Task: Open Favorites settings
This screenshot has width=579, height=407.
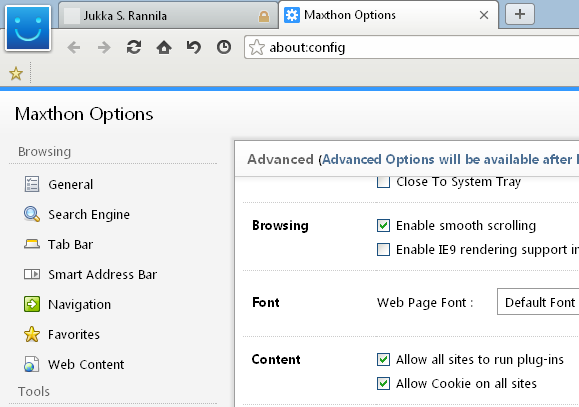Action: (x=74, y=335)
